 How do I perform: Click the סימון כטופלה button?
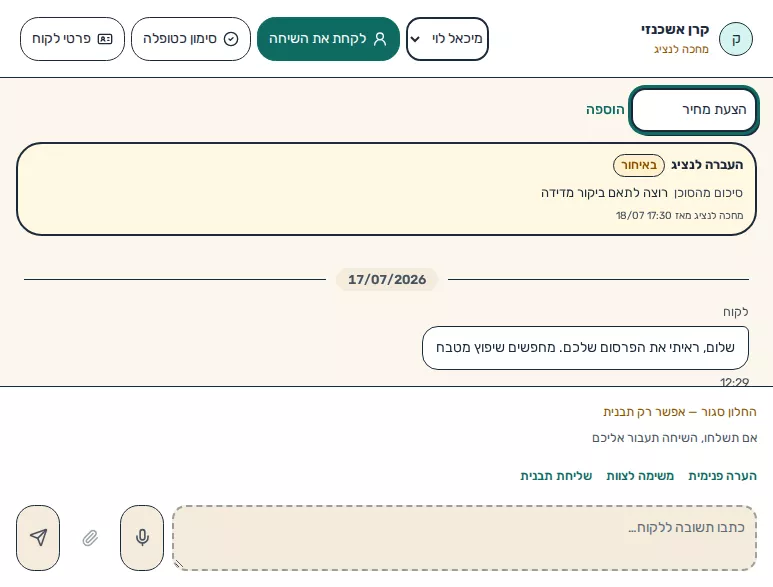click(191, 39)
